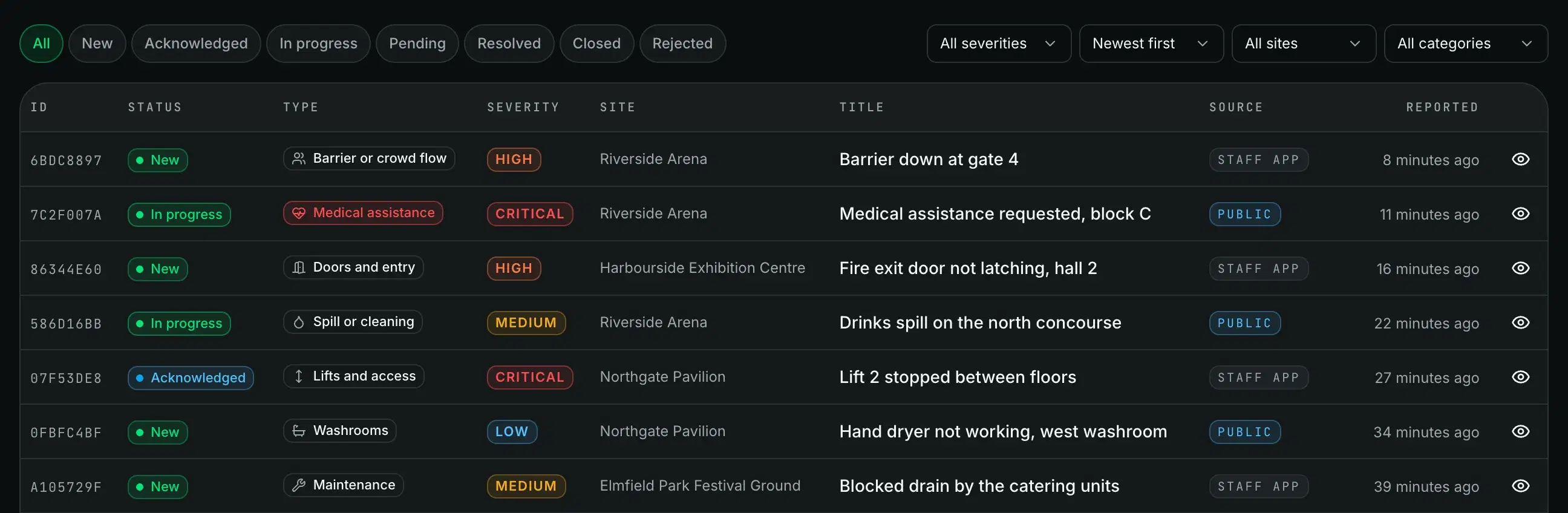Open the Newest first sort dropdown
Screen dimensions: 1568x513
1151,44
